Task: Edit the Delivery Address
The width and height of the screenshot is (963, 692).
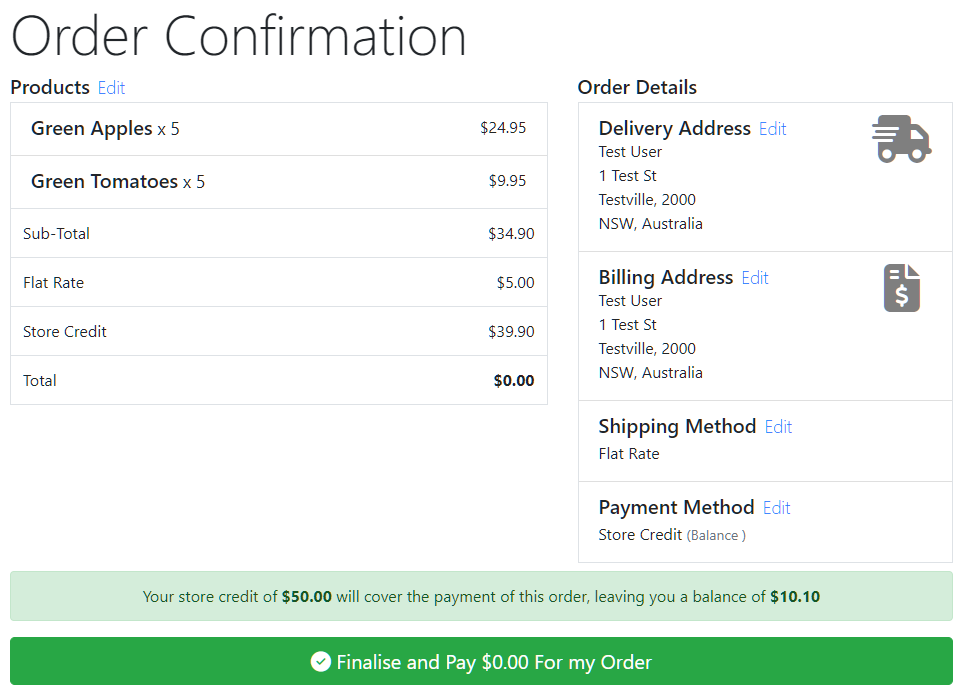Action: (773, 129)
